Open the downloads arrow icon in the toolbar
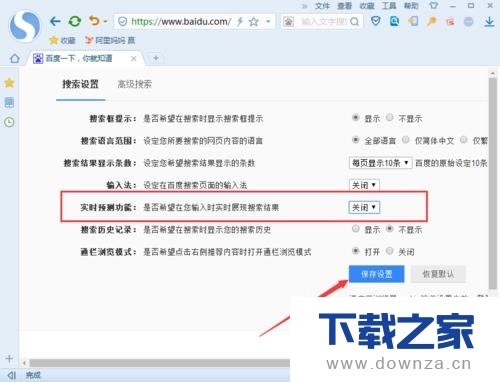 (489, 22)
